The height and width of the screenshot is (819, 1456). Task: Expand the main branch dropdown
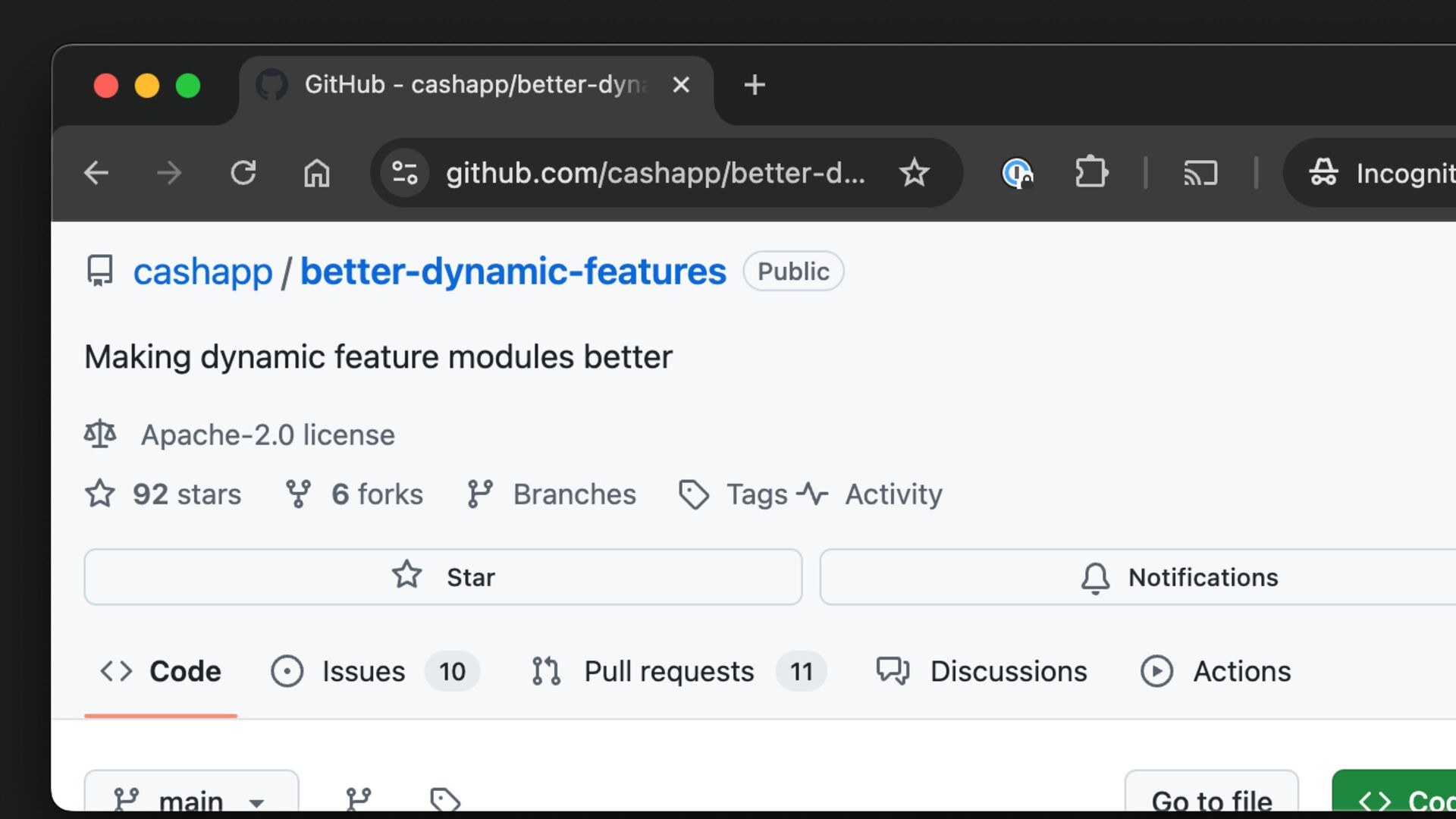click(191, 792)
